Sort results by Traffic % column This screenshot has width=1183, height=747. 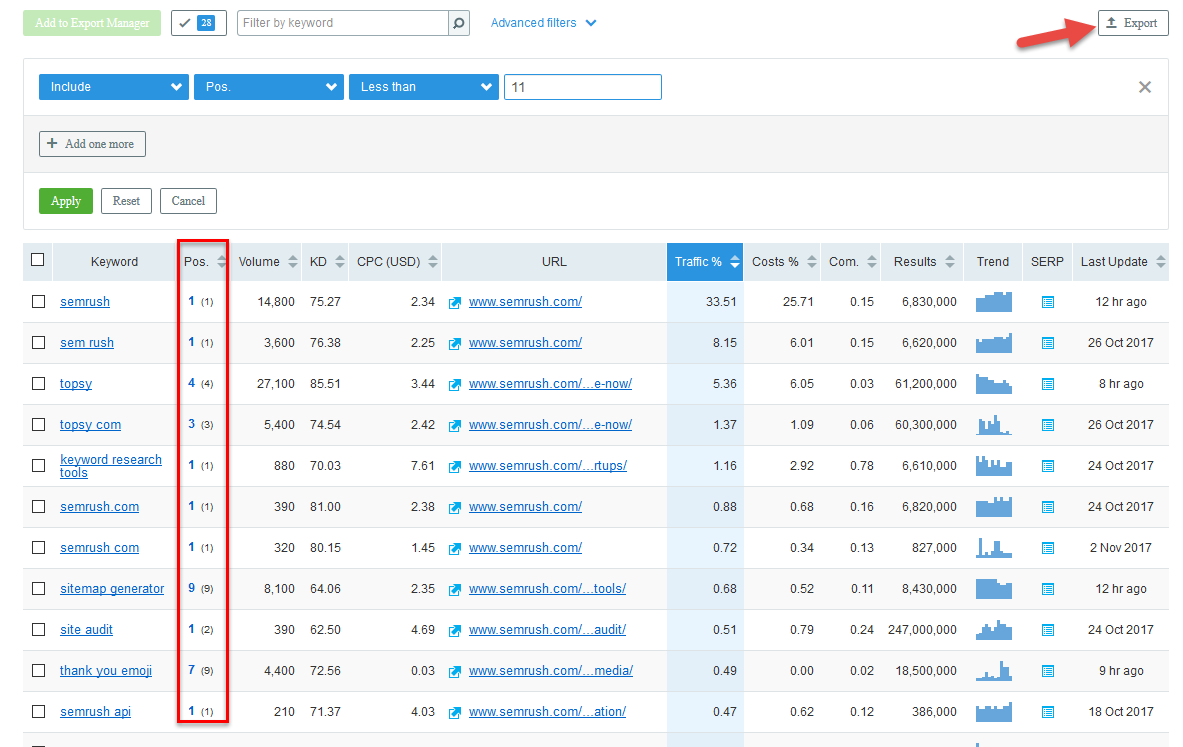[704, 261]
